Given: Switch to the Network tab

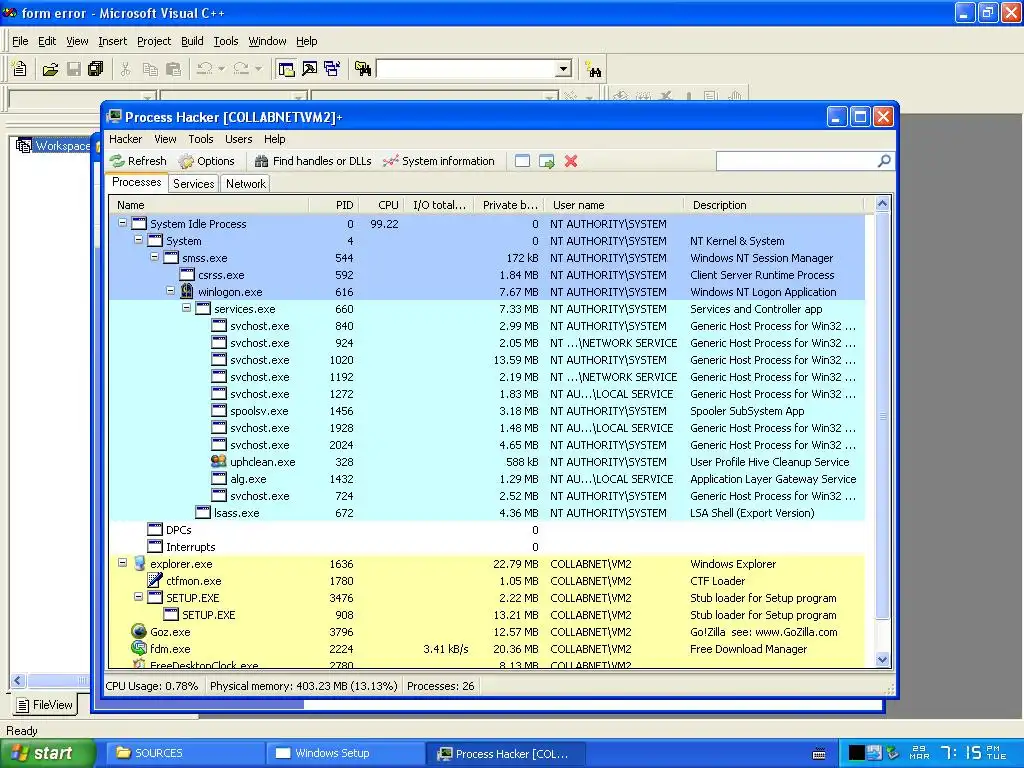Looking at the screenshot, I should click(x=246, y=184).
